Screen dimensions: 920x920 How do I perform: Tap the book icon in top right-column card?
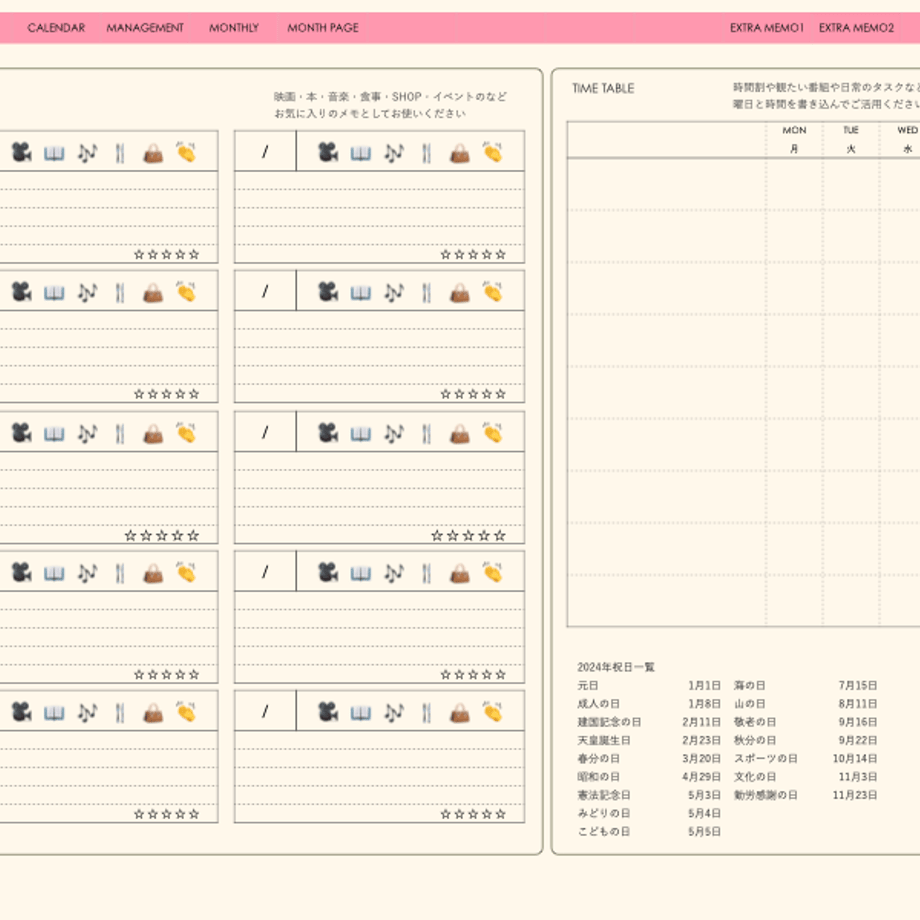tap(361, 154)
